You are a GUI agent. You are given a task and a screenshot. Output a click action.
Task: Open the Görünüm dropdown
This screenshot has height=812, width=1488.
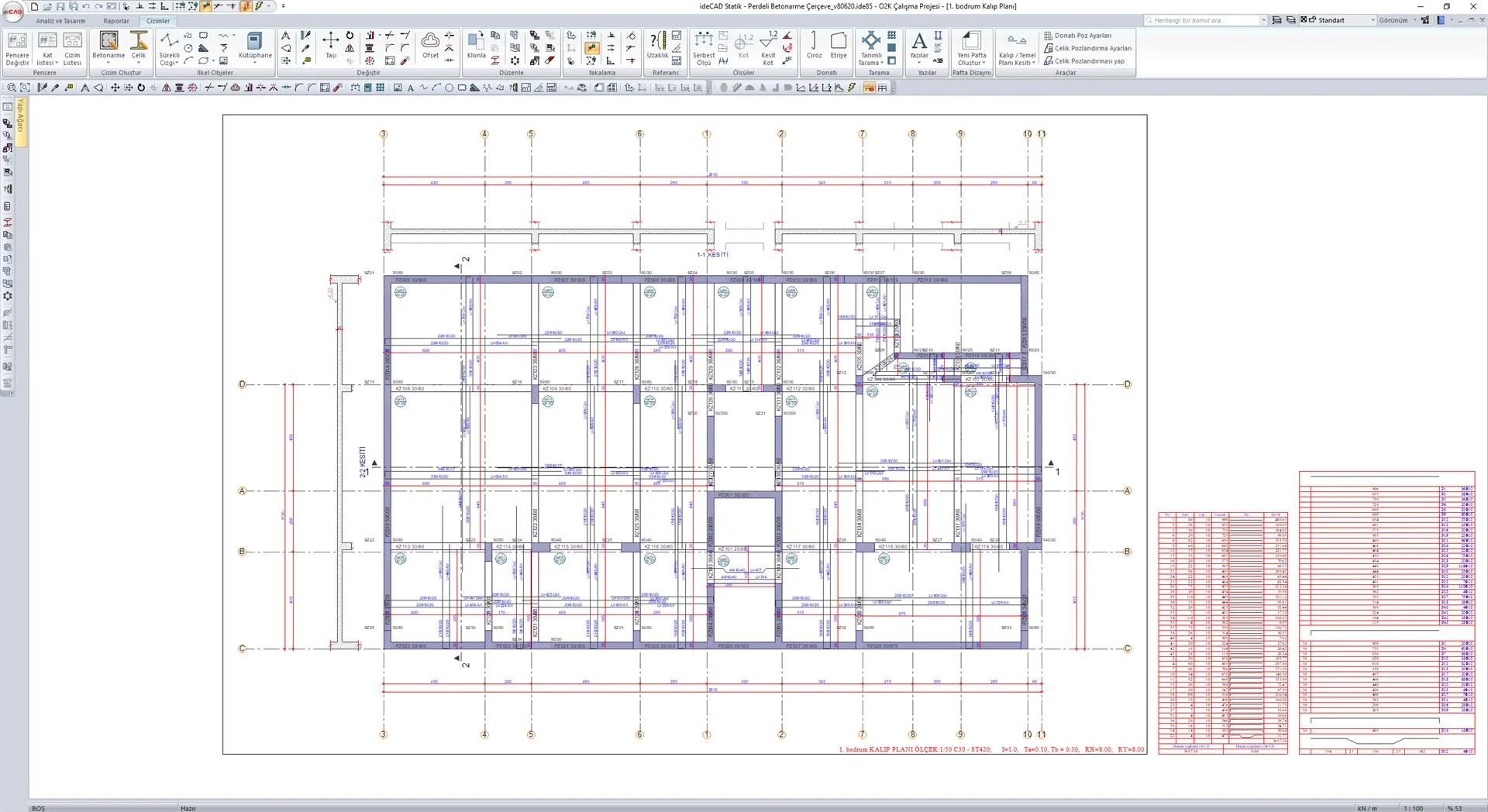click(x=1397, y=20)
